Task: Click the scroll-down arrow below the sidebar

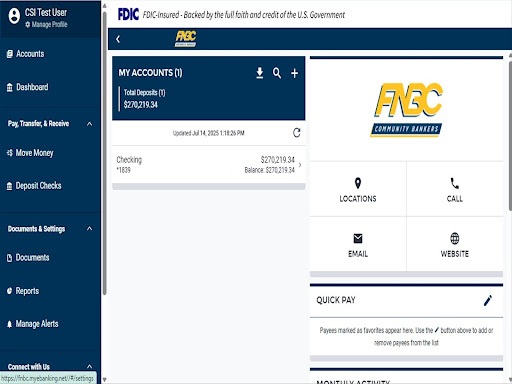Action: [x=104, y=379]
